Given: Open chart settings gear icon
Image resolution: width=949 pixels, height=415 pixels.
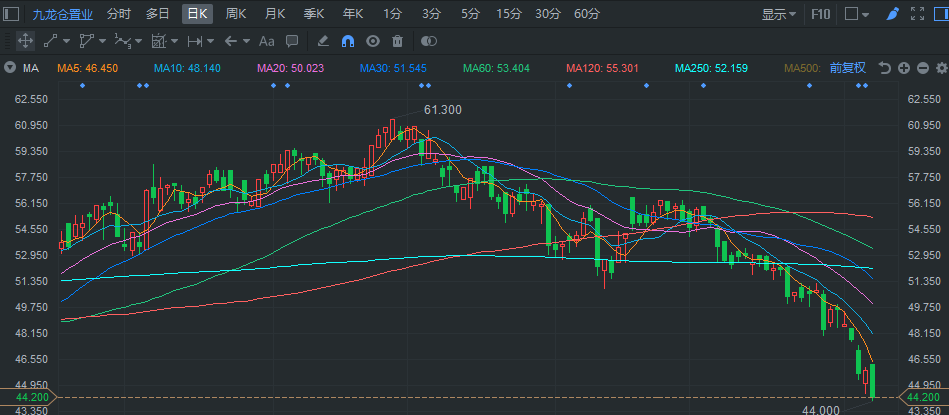Looking at the screenshot, I should 941,68.
